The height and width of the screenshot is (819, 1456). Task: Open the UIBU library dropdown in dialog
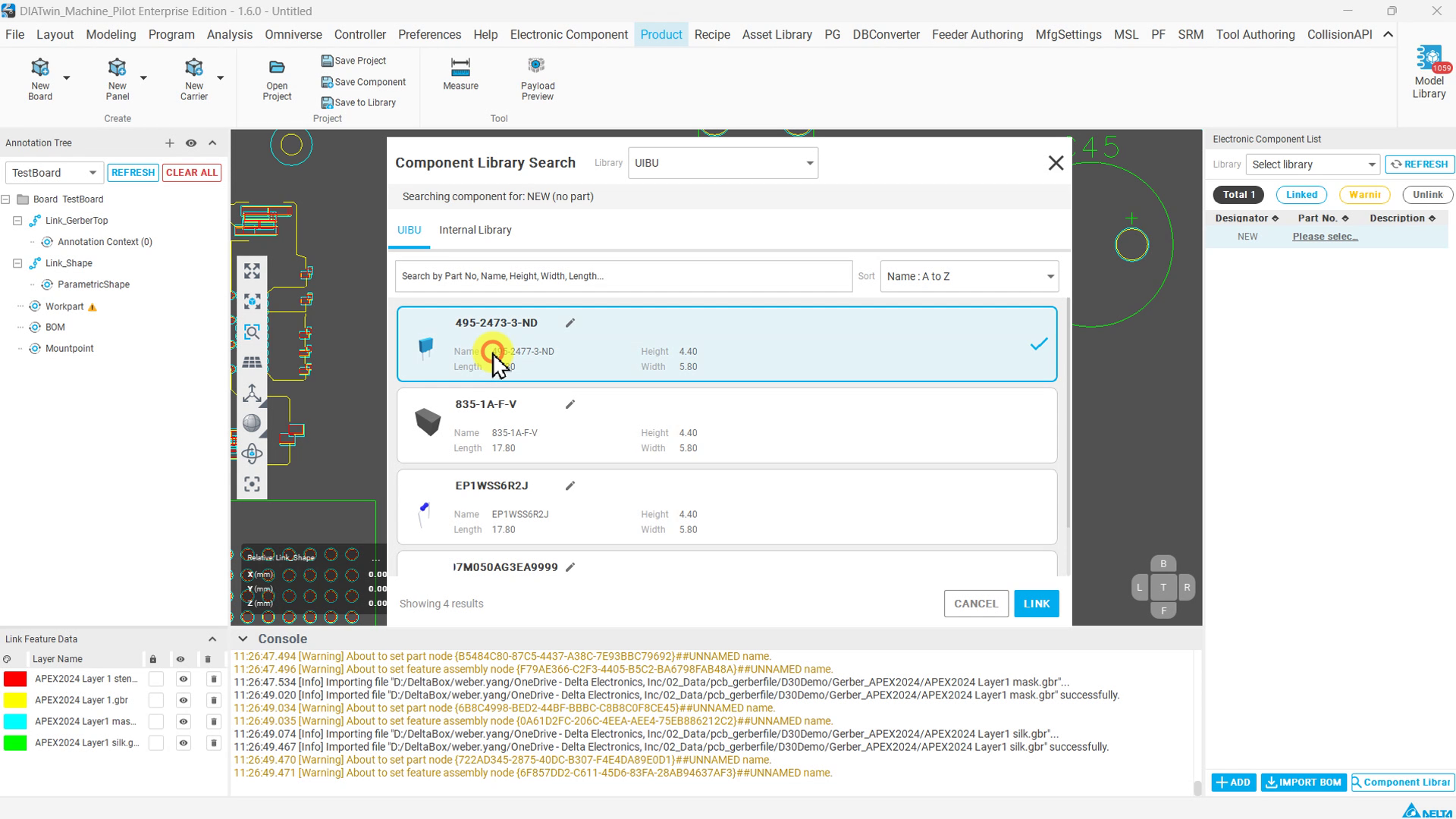tap(723, 163)
